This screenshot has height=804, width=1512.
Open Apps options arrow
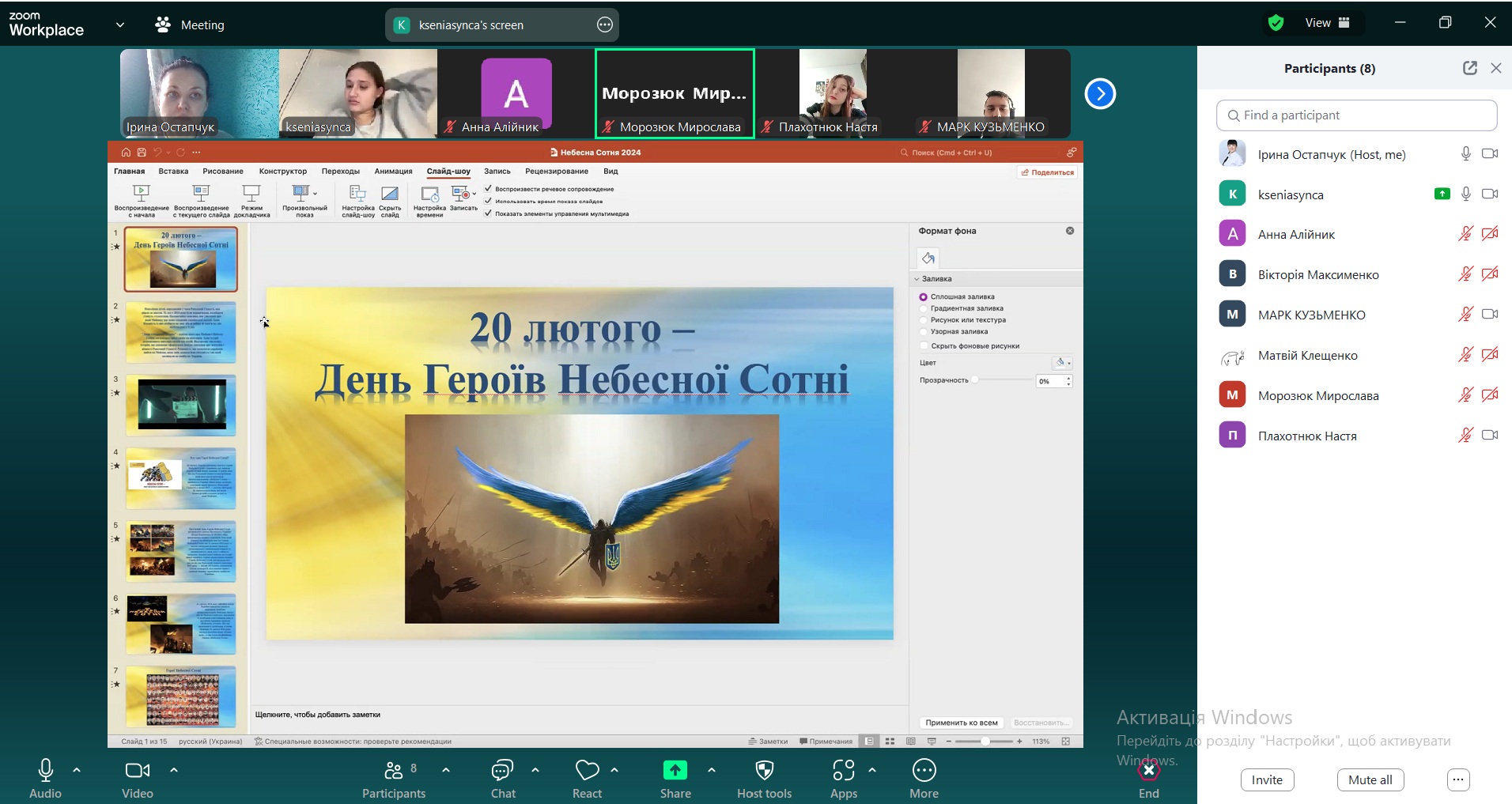coord(872,769)
